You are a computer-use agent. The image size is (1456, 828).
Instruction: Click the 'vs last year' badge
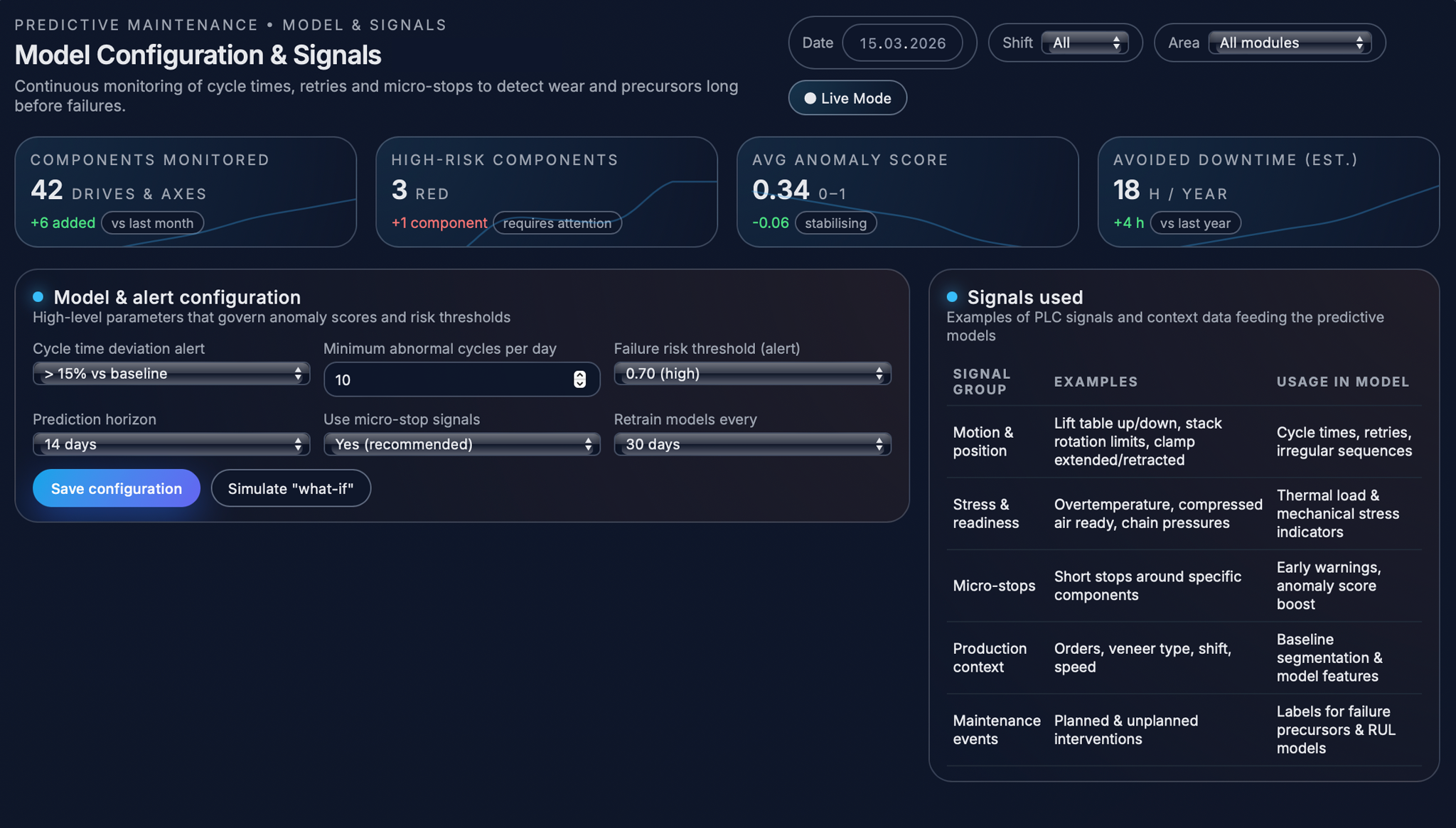[x=1195, y=223]
